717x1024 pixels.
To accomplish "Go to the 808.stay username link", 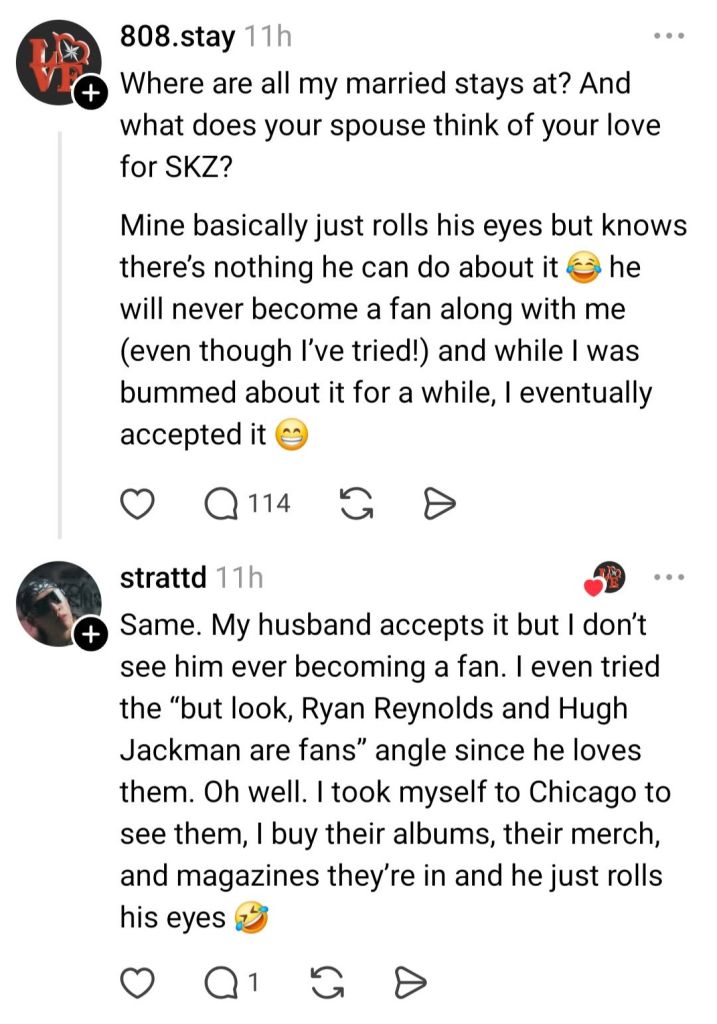I will tap(177, 38).
